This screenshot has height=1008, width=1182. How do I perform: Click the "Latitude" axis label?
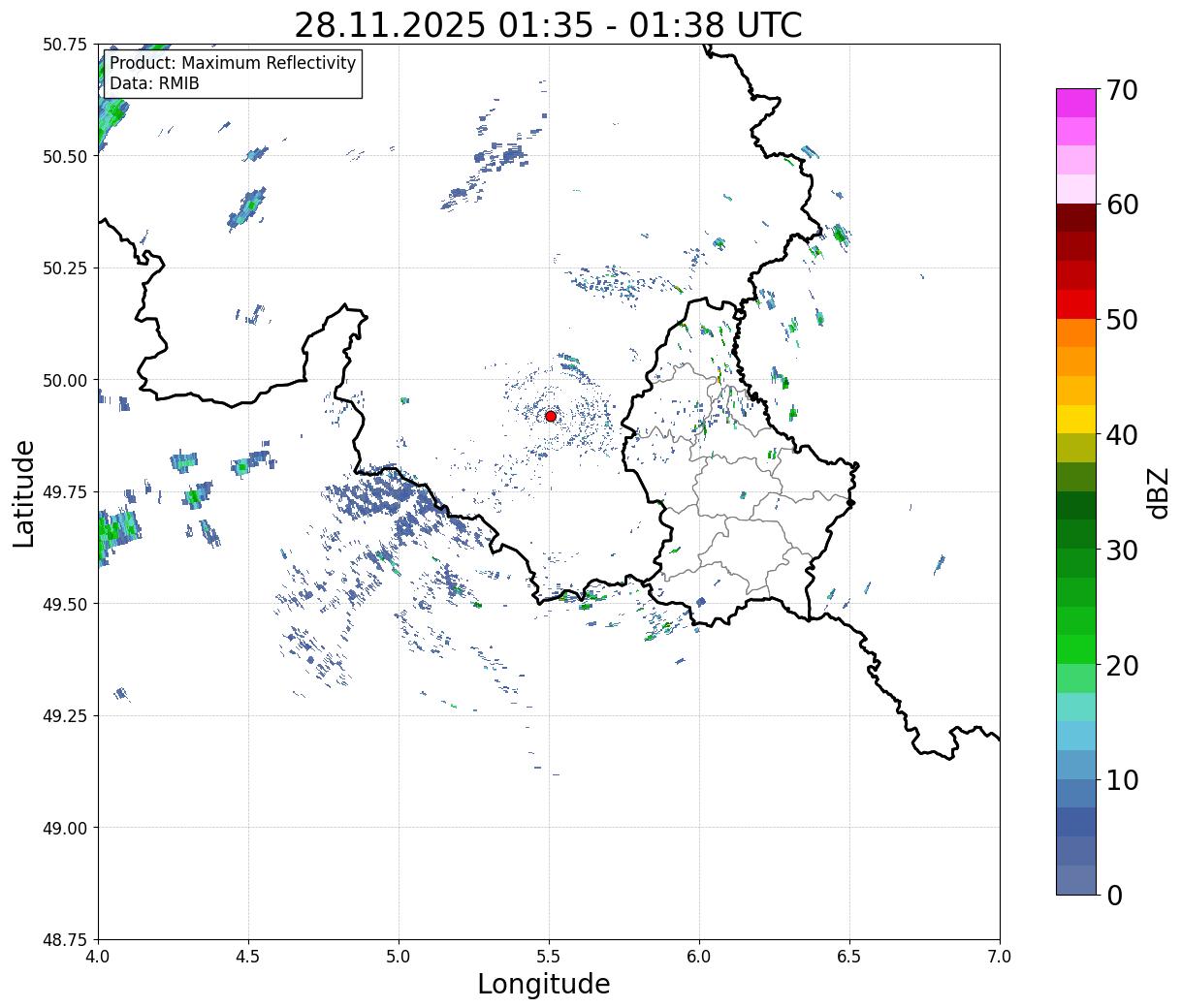pyautogui.click(x=24, y=492)
